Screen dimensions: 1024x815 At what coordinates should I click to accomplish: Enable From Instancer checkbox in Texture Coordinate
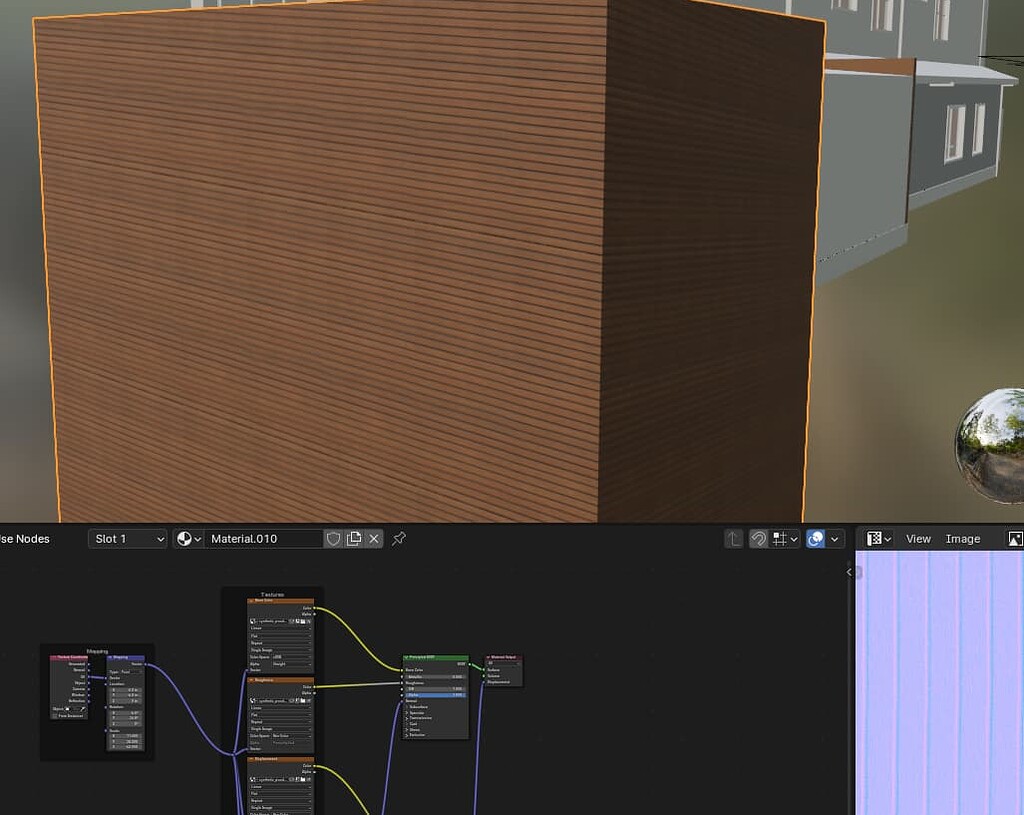(55, 715)
